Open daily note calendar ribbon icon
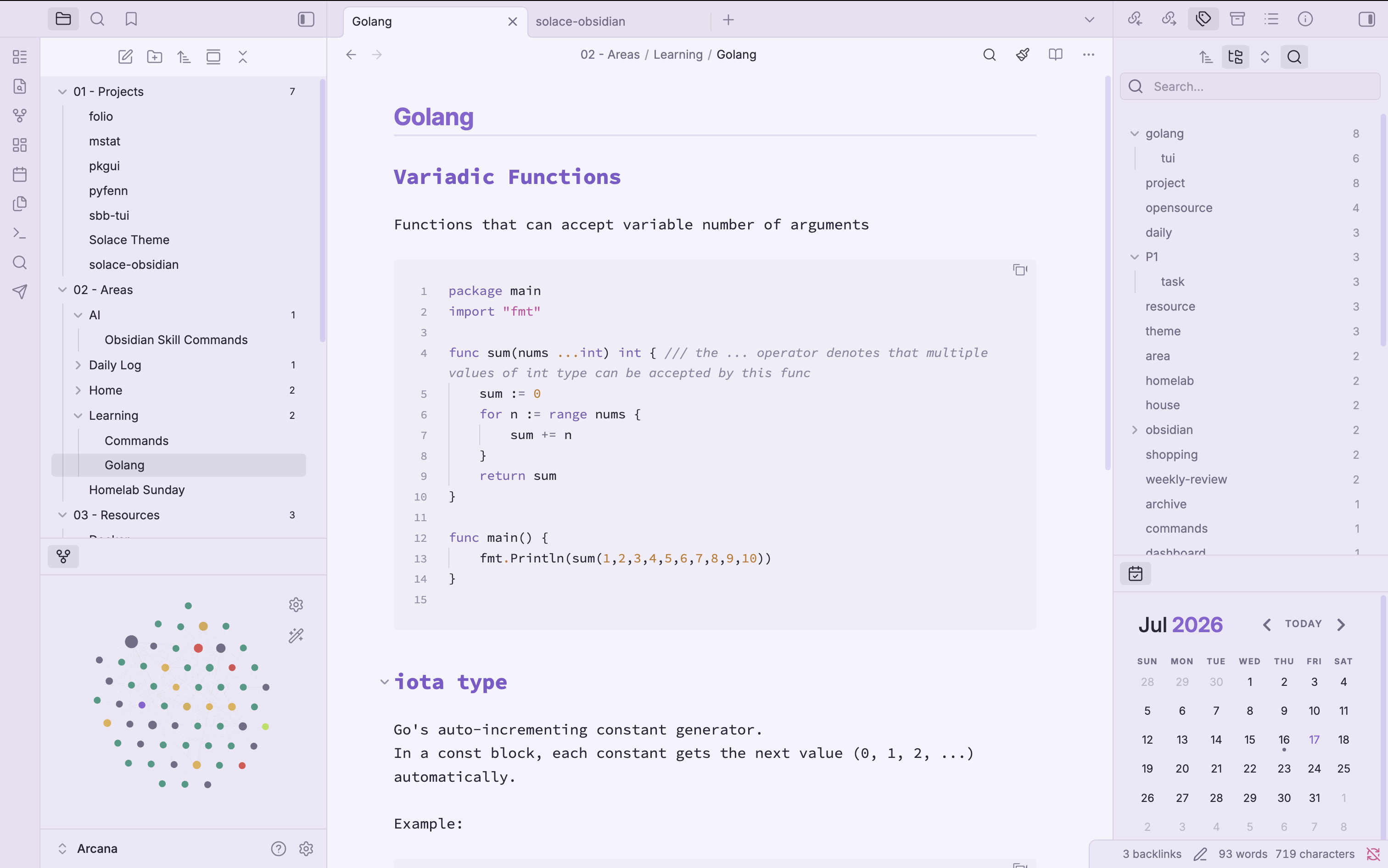1388x868 pixels. [20, 174]
